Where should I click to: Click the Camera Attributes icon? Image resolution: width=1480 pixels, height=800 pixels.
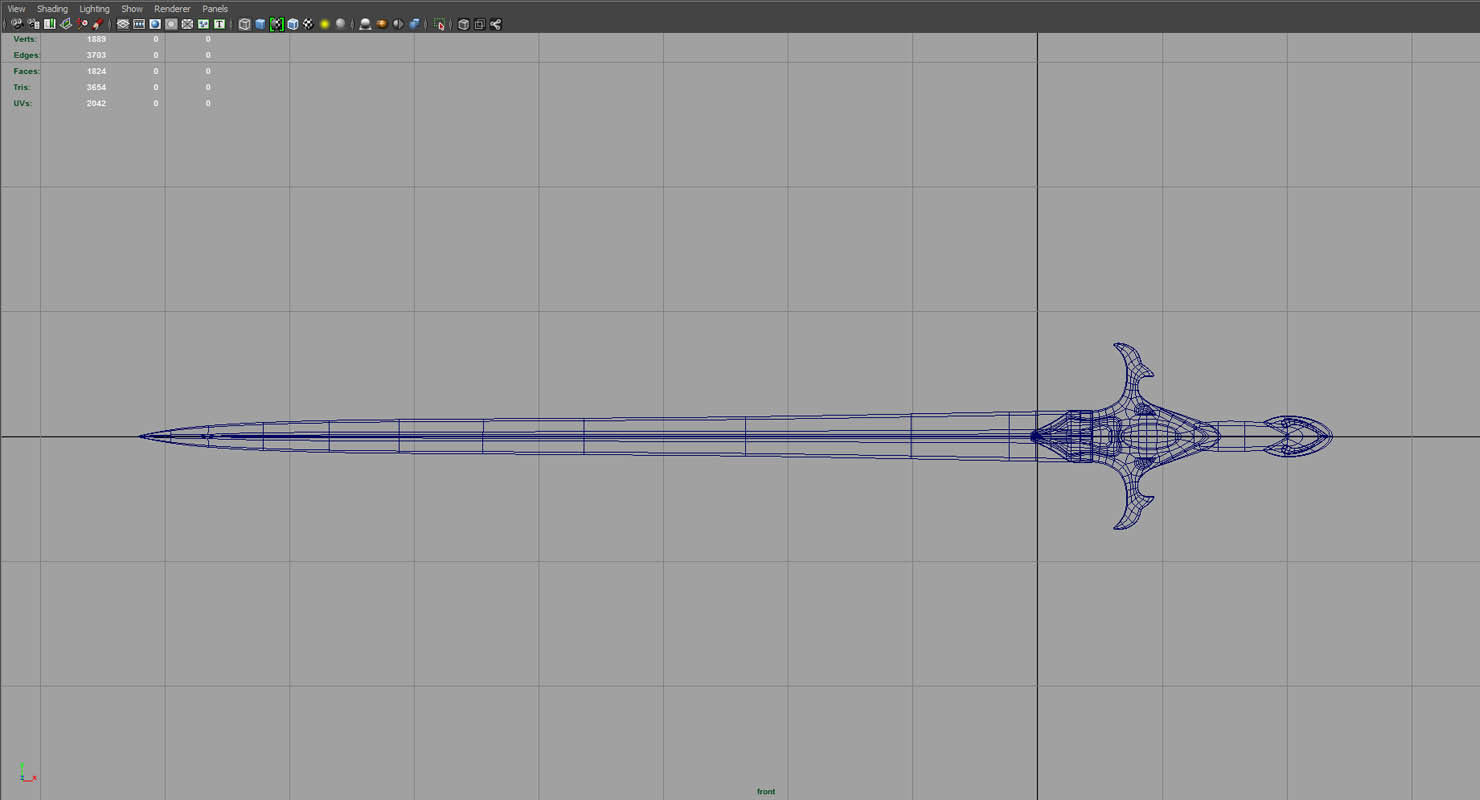[34, 24]
